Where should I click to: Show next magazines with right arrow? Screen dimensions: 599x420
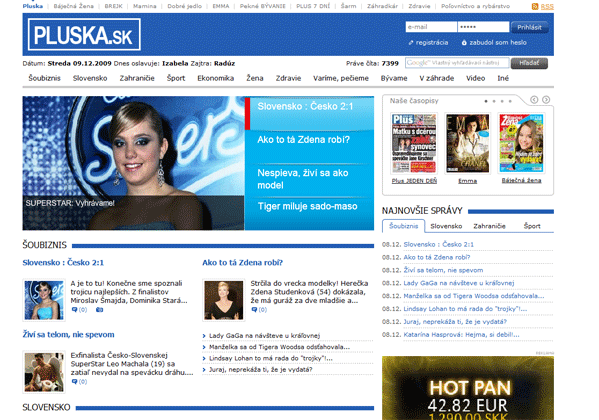(x=546, y=100)
